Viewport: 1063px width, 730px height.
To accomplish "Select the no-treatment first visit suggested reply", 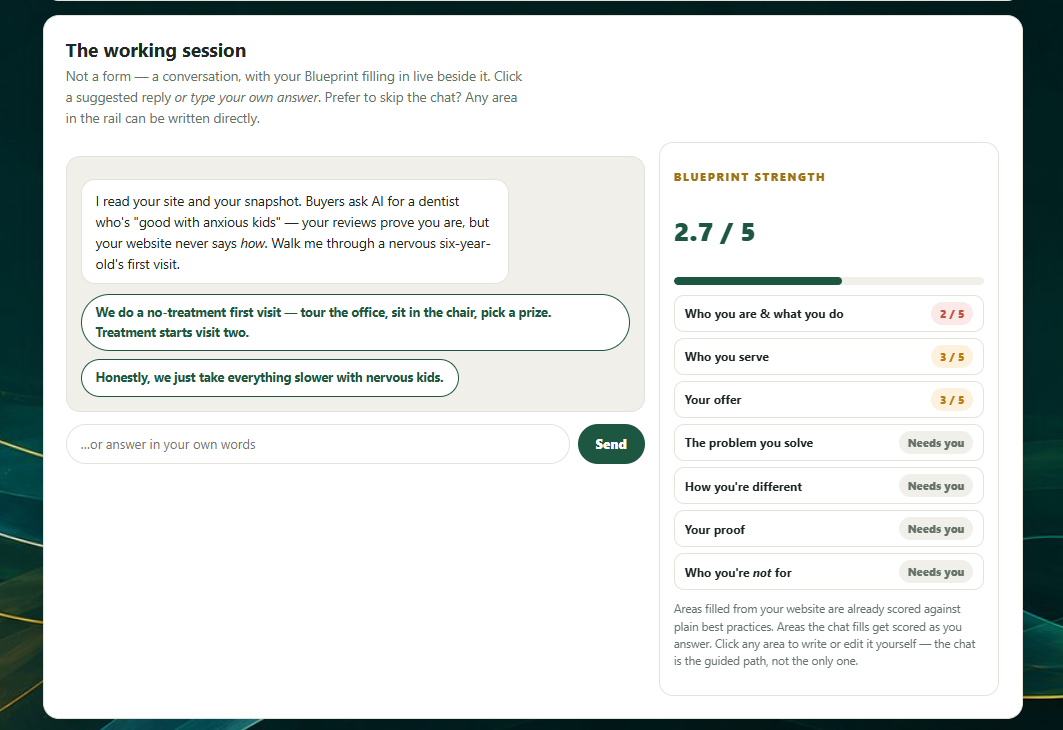I will click(x=355, y=323).
